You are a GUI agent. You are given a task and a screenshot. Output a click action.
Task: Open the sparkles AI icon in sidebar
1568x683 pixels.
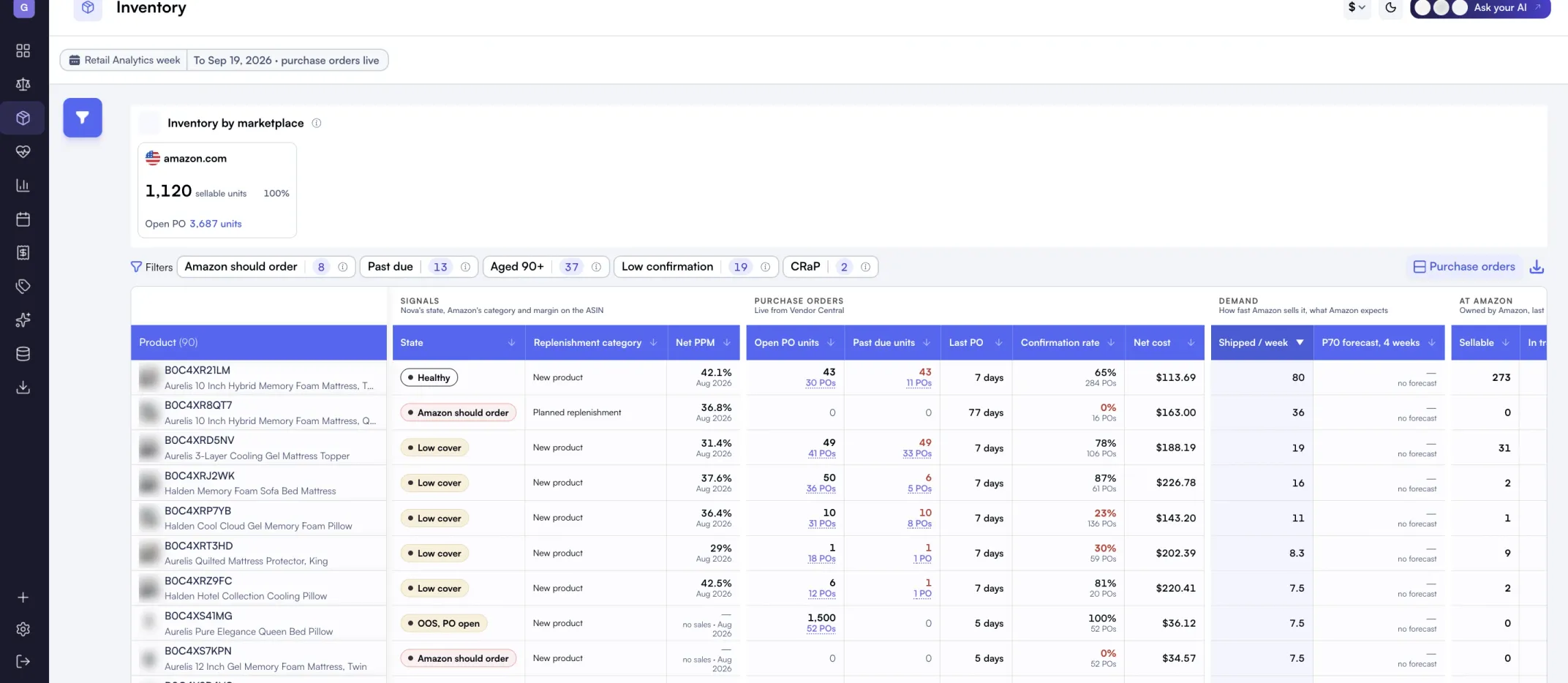[23, 320]
